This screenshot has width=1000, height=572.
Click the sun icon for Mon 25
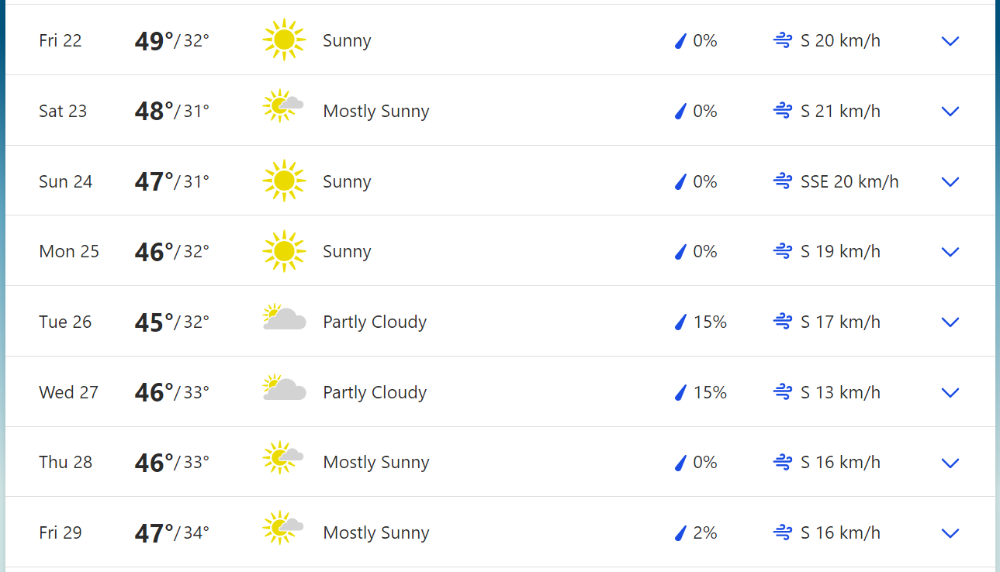click(284, 251)
